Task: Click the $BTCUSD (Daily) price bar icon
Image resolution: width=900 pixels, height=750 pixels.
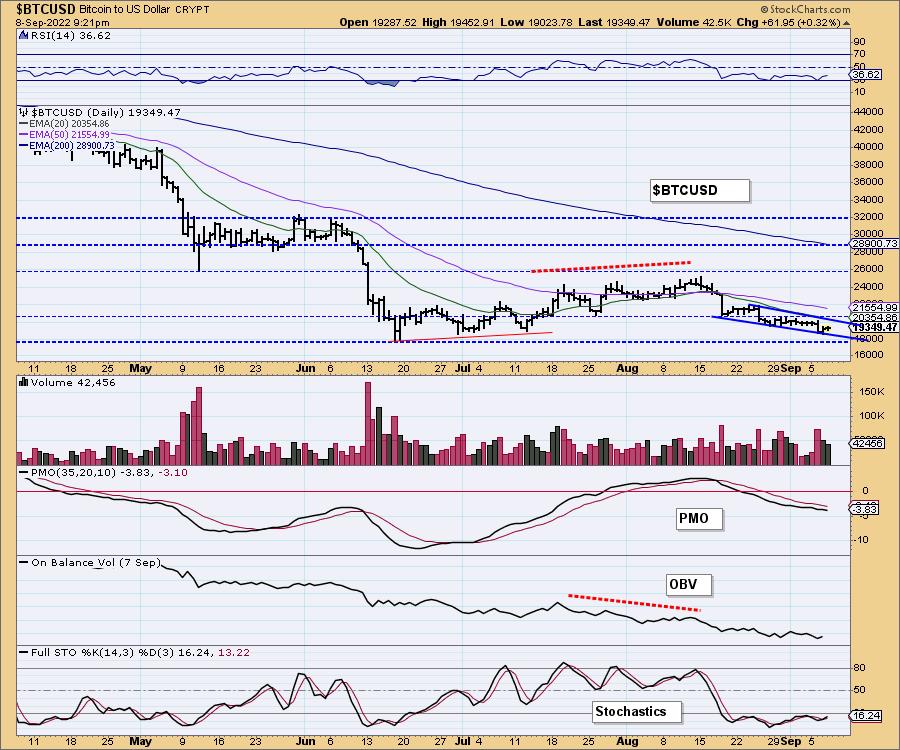Action: click(24, 112)
